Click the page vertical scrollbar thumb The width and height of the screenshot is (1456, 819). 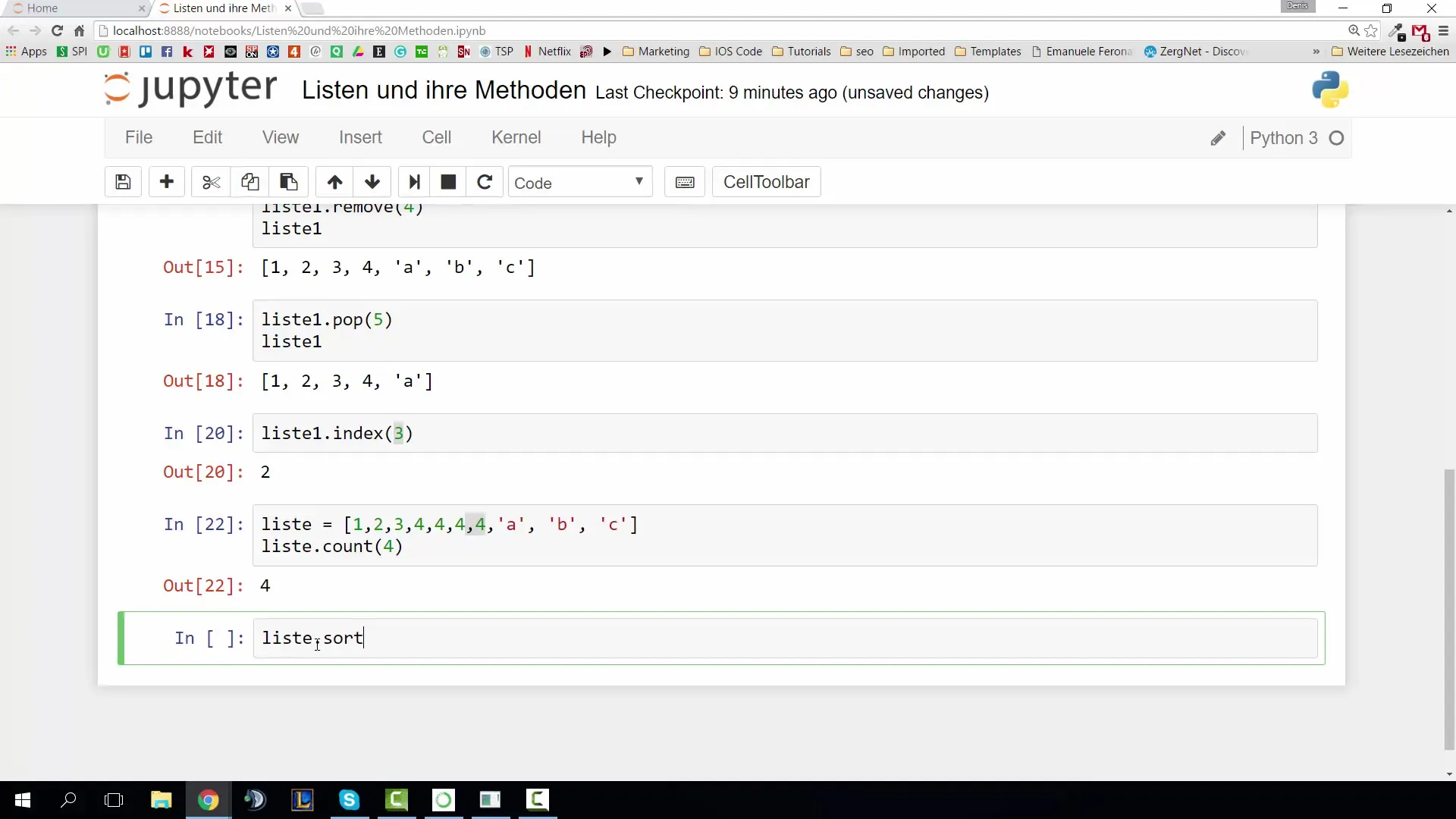click(1449, 610)
